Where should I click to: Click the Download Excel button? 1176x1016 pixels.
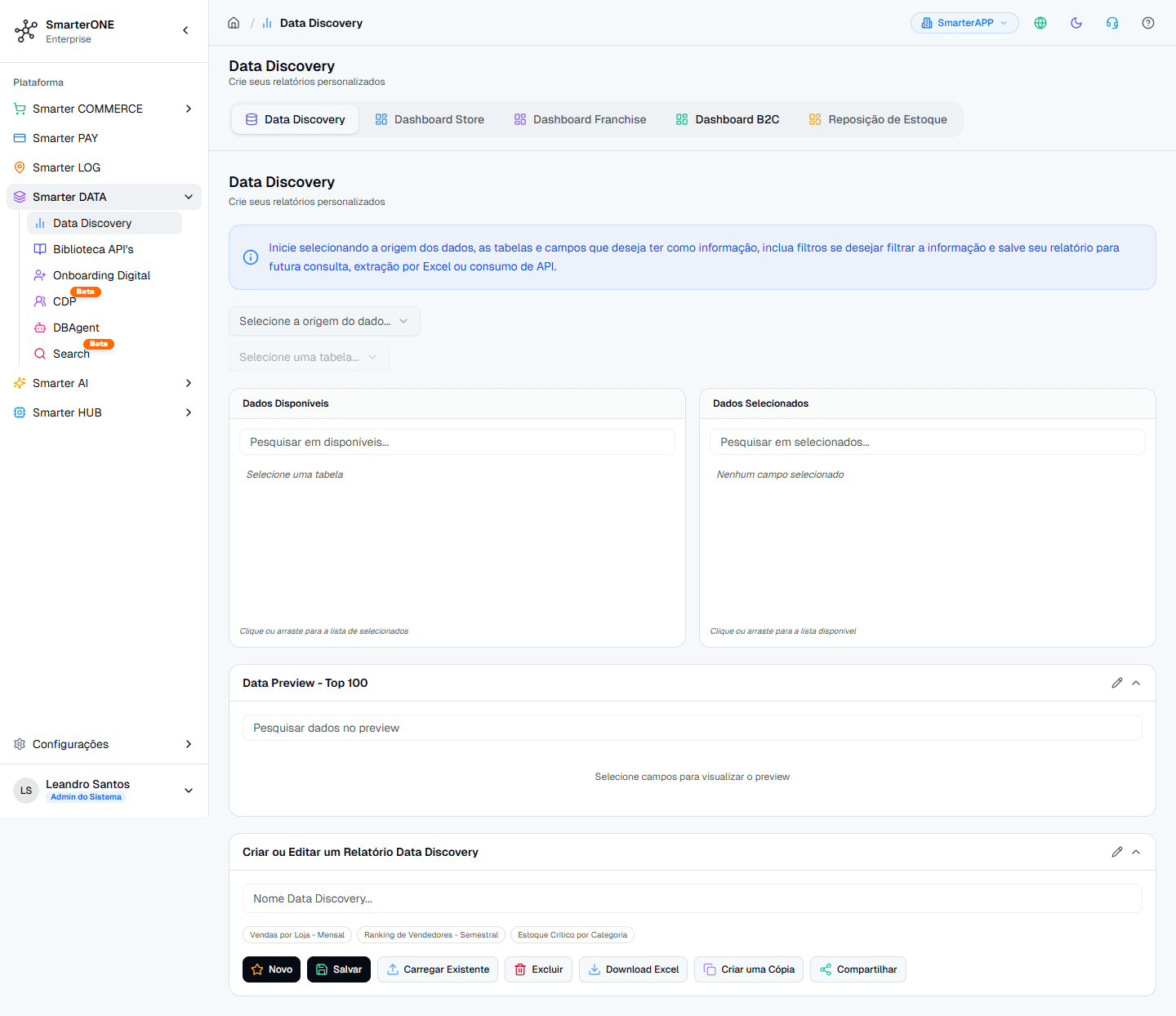click(x=634, y=969)
